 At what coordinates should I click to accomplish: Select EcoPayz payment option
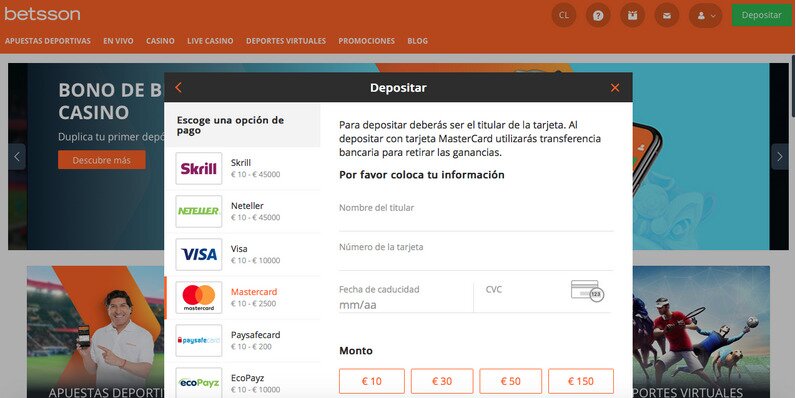pos(243,383)
